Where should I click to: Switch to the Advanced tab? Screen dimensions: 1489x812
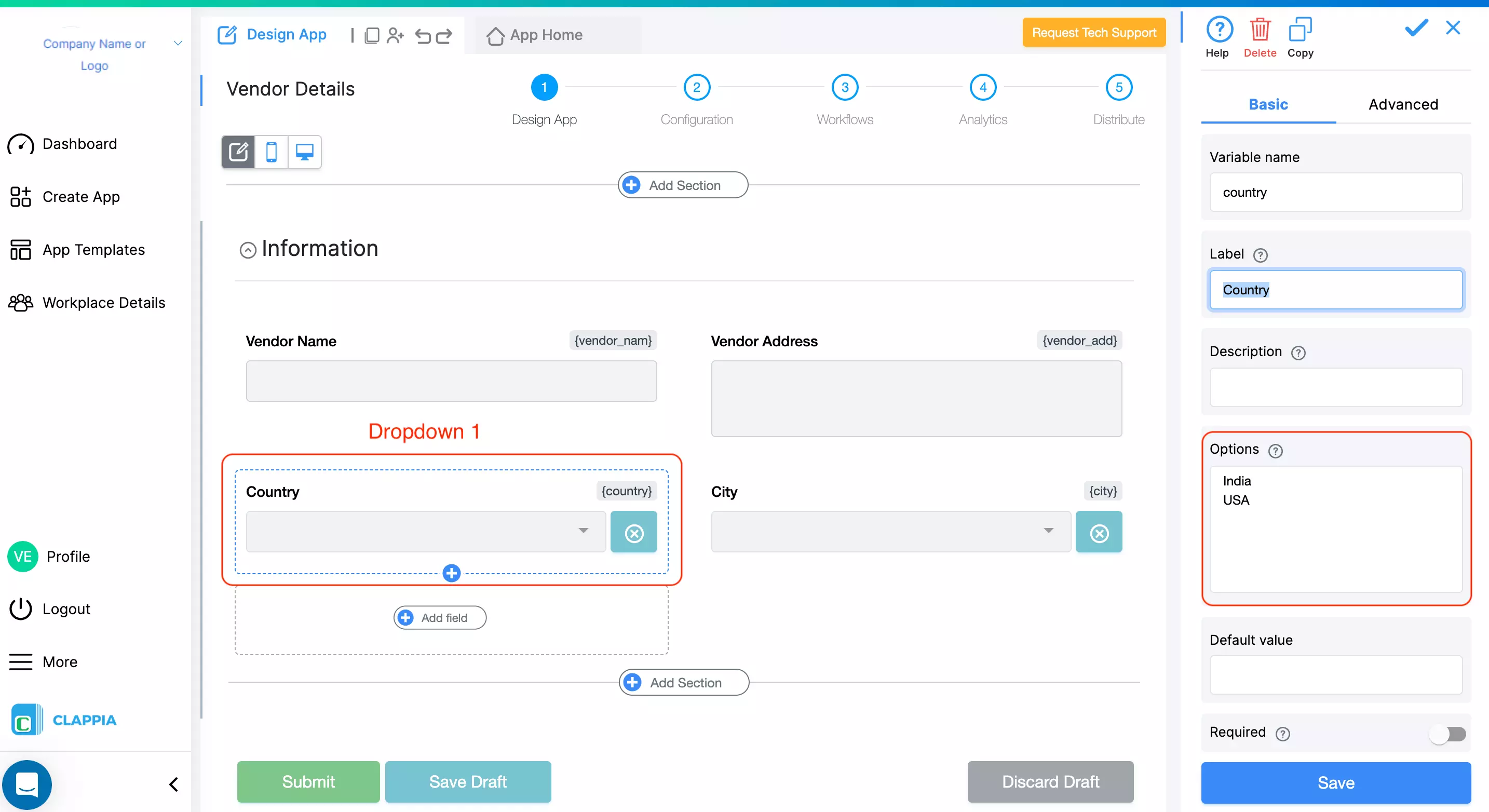[1403, 104]
